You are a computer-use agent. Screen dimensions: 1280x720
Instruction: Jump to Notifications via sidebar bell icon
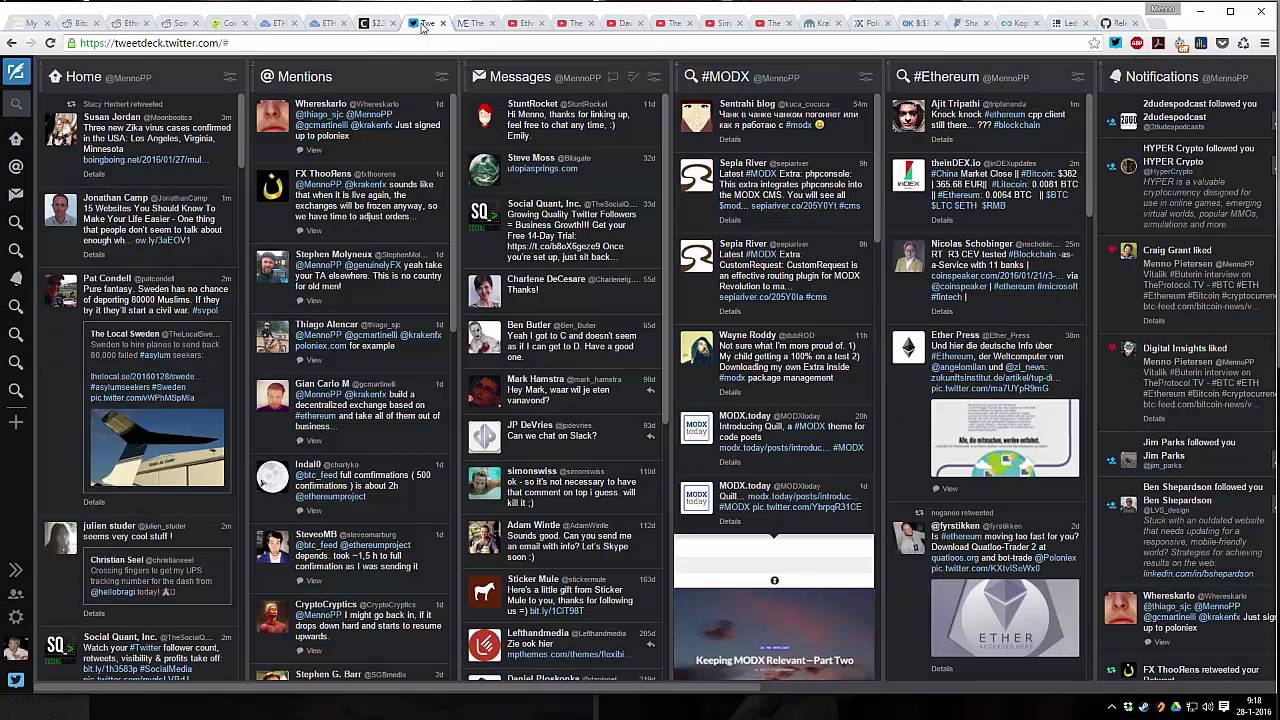[x=15, y=279]
